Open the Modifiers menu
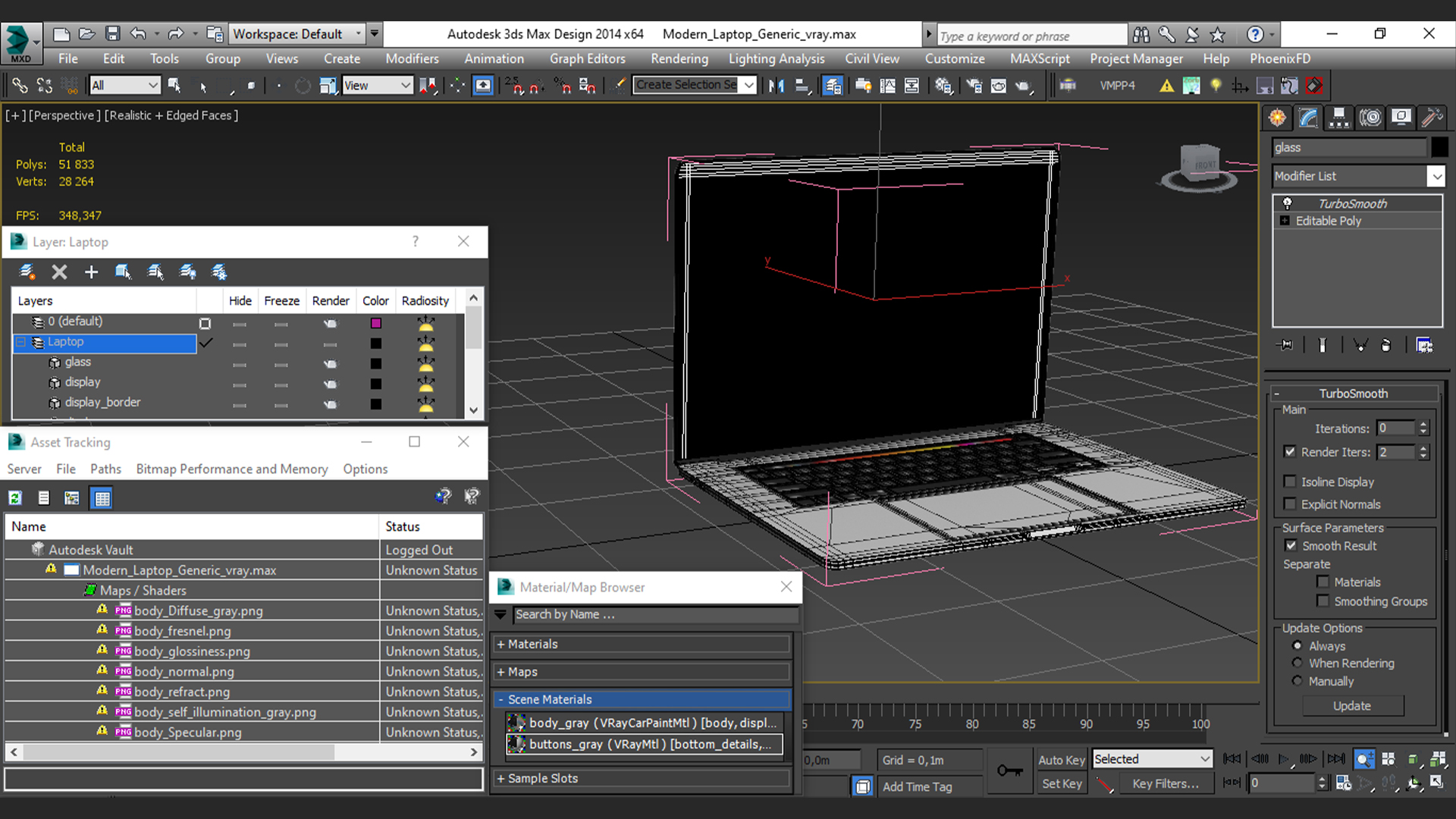The image size is (1456, 819). [x=412, y=58]
